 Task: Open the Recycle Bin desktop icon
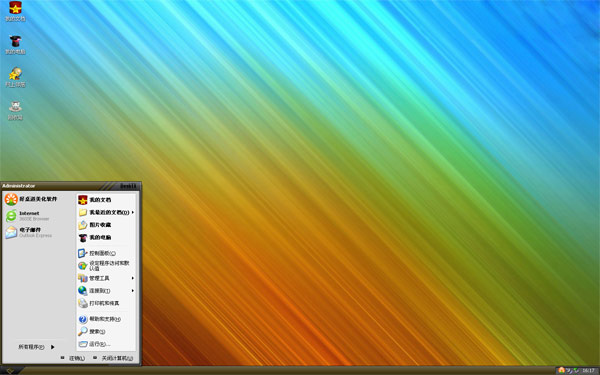pos(15,110)
